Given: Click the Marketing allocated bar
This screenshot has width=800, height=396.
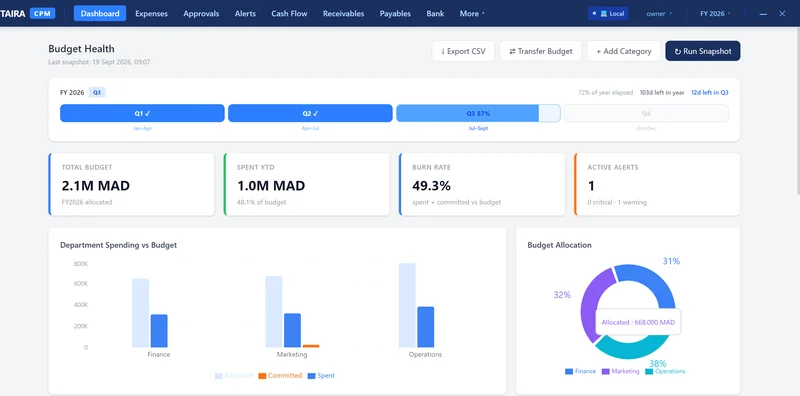Looking at the screenshot, I should tap(274, 312).
